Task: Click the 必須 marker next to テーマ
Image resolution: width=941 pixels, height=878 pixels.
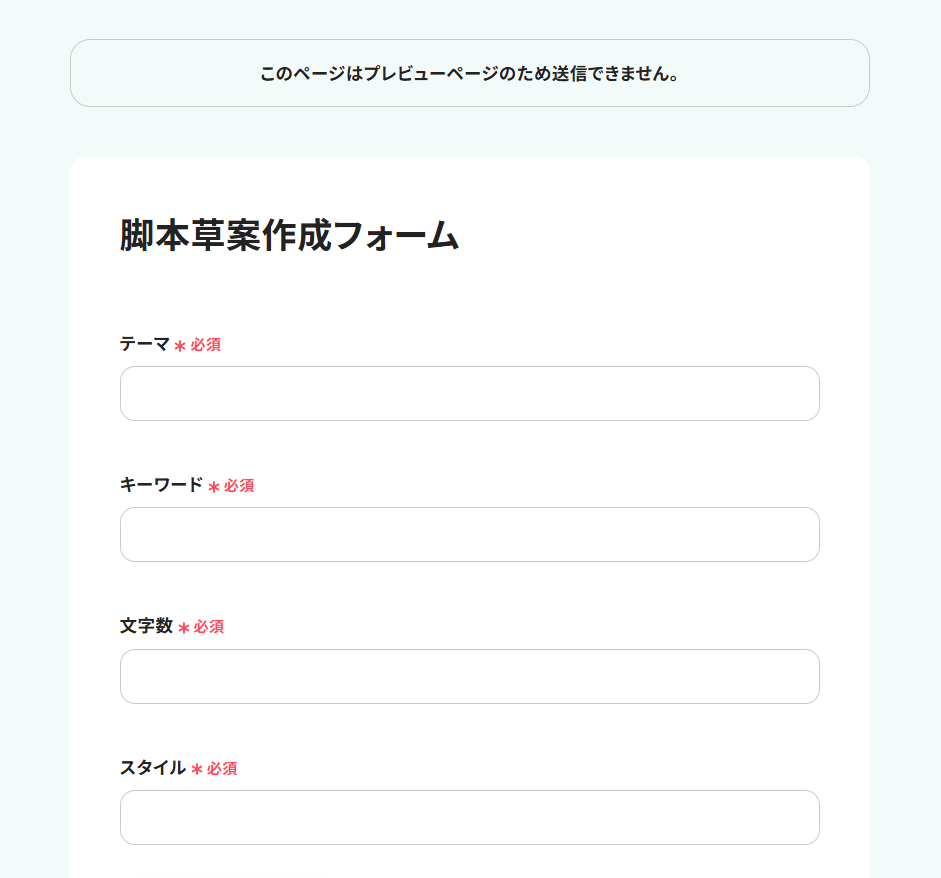Action: tap(206, 345)
